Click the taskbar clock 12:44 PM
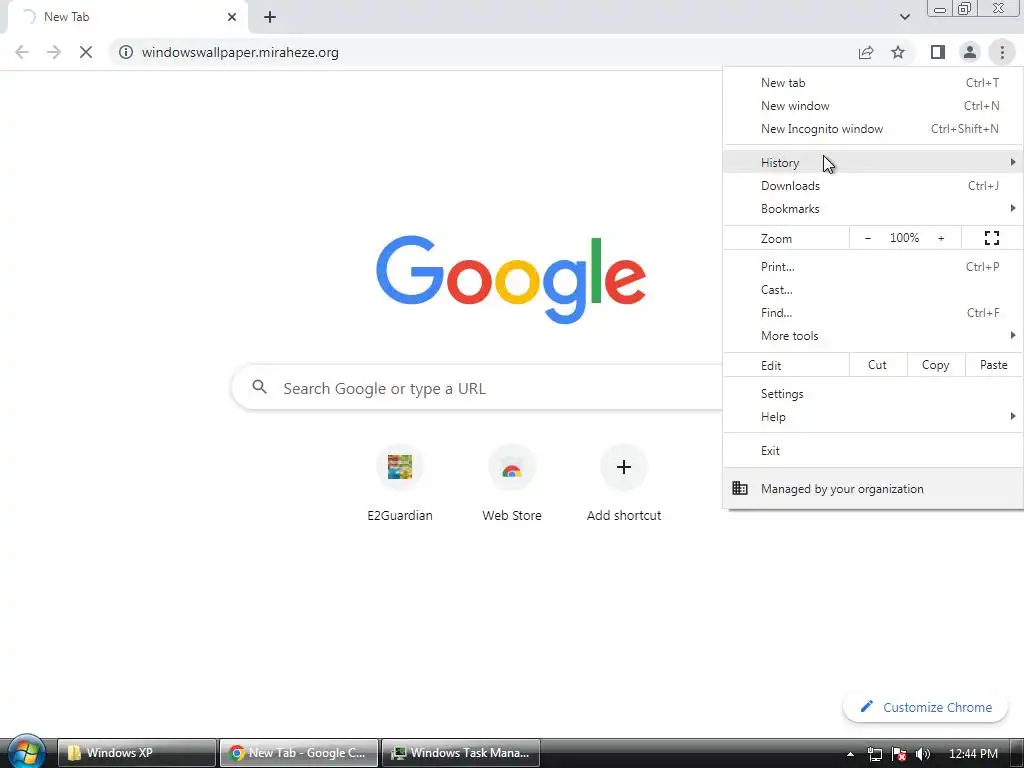Image resolution: width=1024 pixels, height=768 pixels. (x=973, y=754)
